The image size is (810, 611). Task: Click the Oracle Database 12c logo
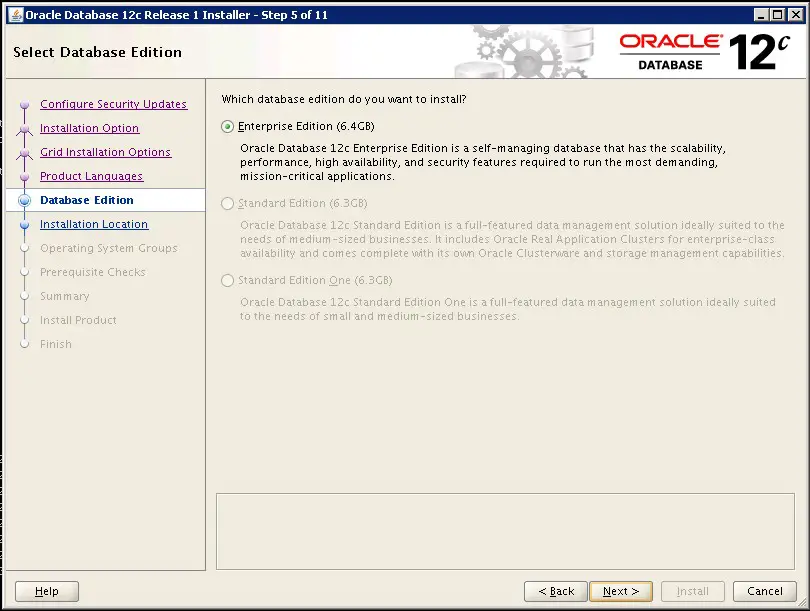pyautogui.click(x=705, y=52)
